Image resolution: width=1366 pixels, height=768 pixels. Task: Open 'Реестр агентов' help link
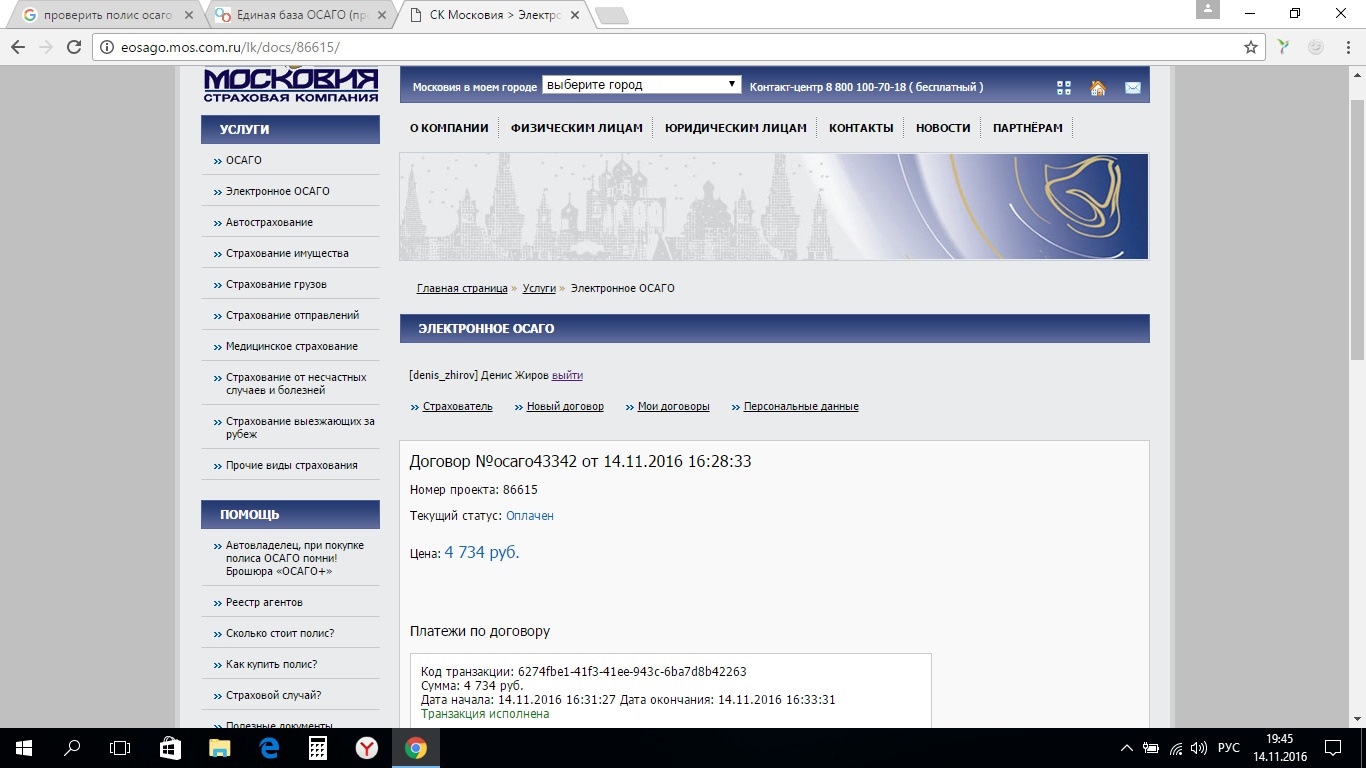[264, 602]
